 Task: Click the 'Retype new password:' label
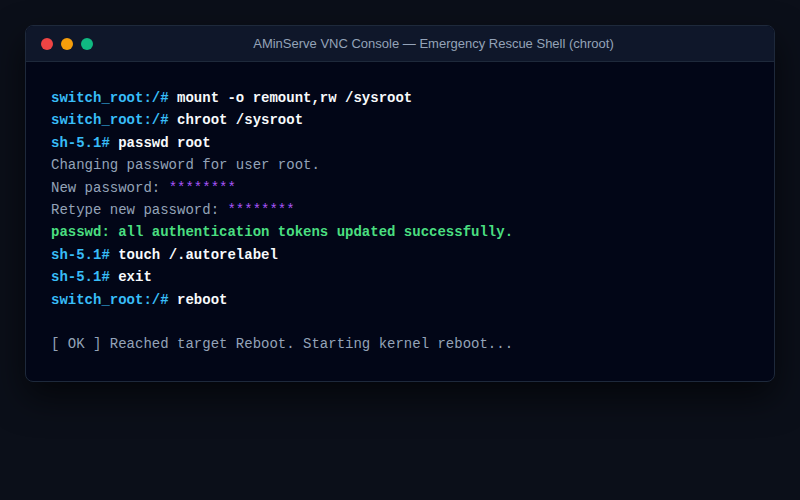point(135,209)
